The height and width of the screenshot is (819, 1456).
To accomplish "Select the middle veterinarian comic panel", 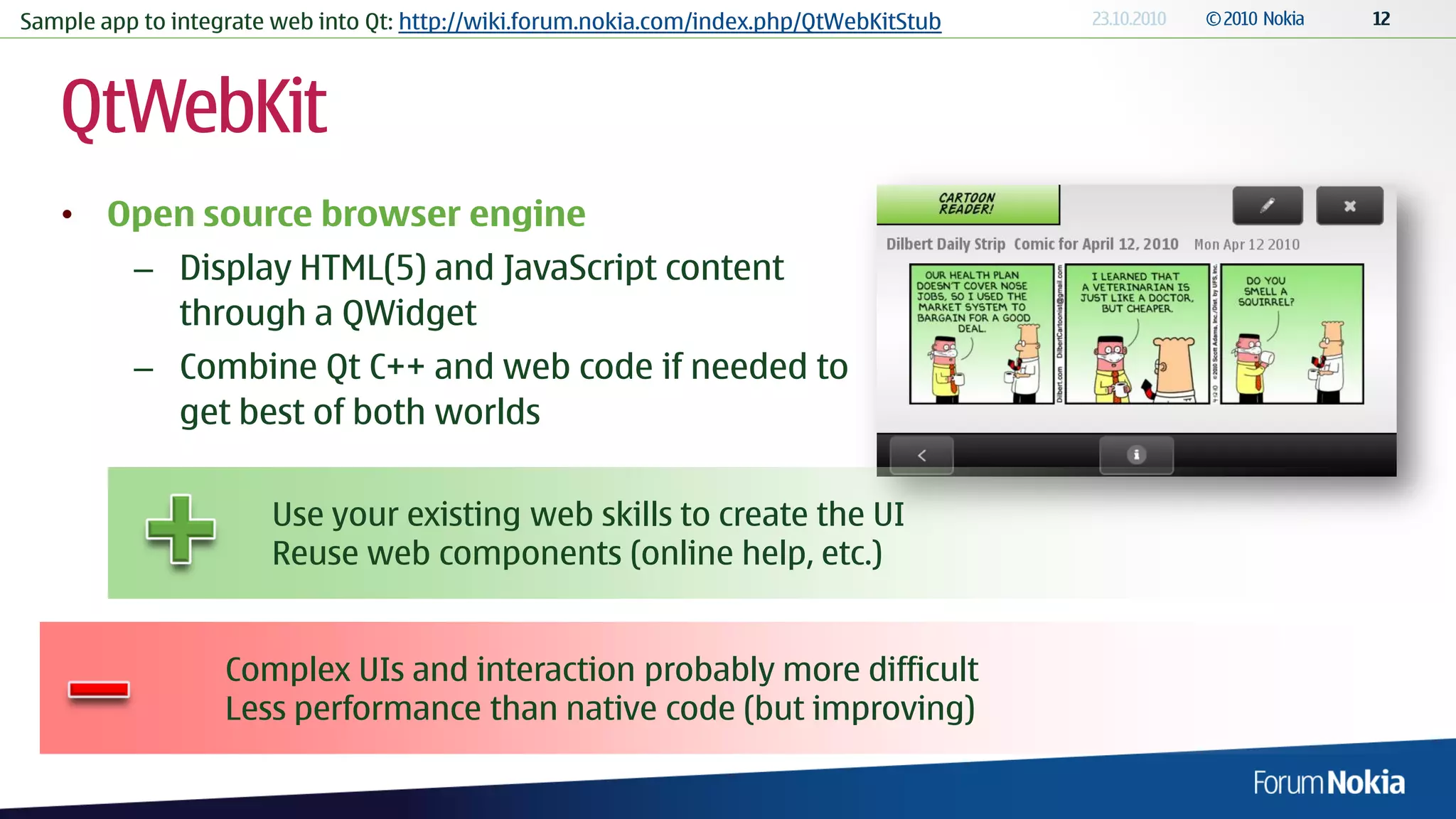I will point(1137,334).
